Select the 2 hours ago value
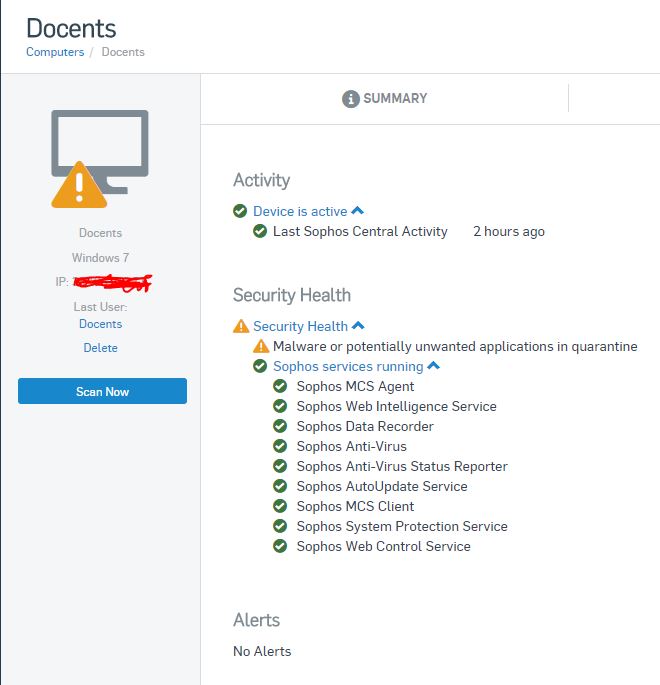This screenshot has width=660, height=685. (x=509, y=232)
